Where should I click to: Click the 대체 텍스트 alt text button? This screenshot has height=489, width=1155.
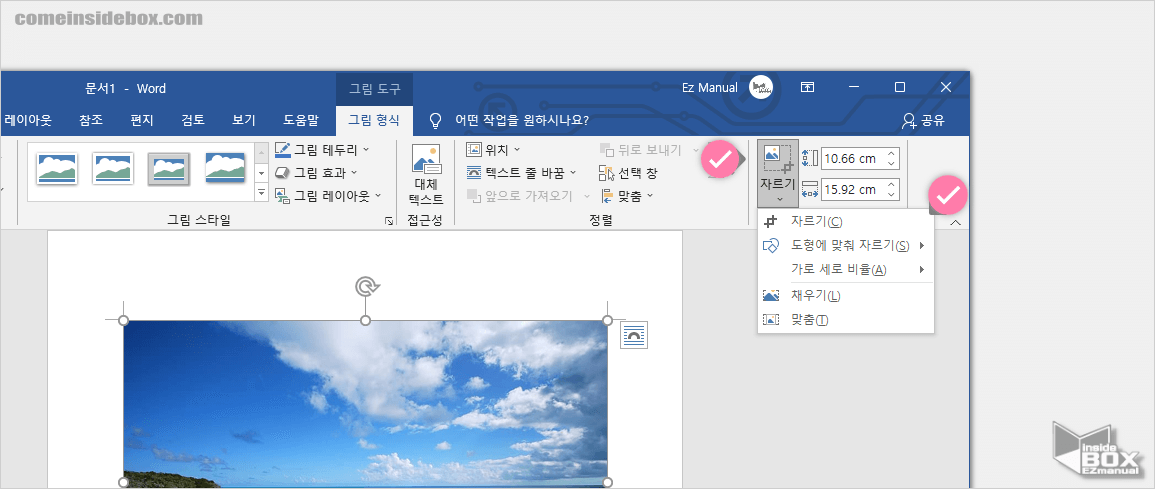426,175
